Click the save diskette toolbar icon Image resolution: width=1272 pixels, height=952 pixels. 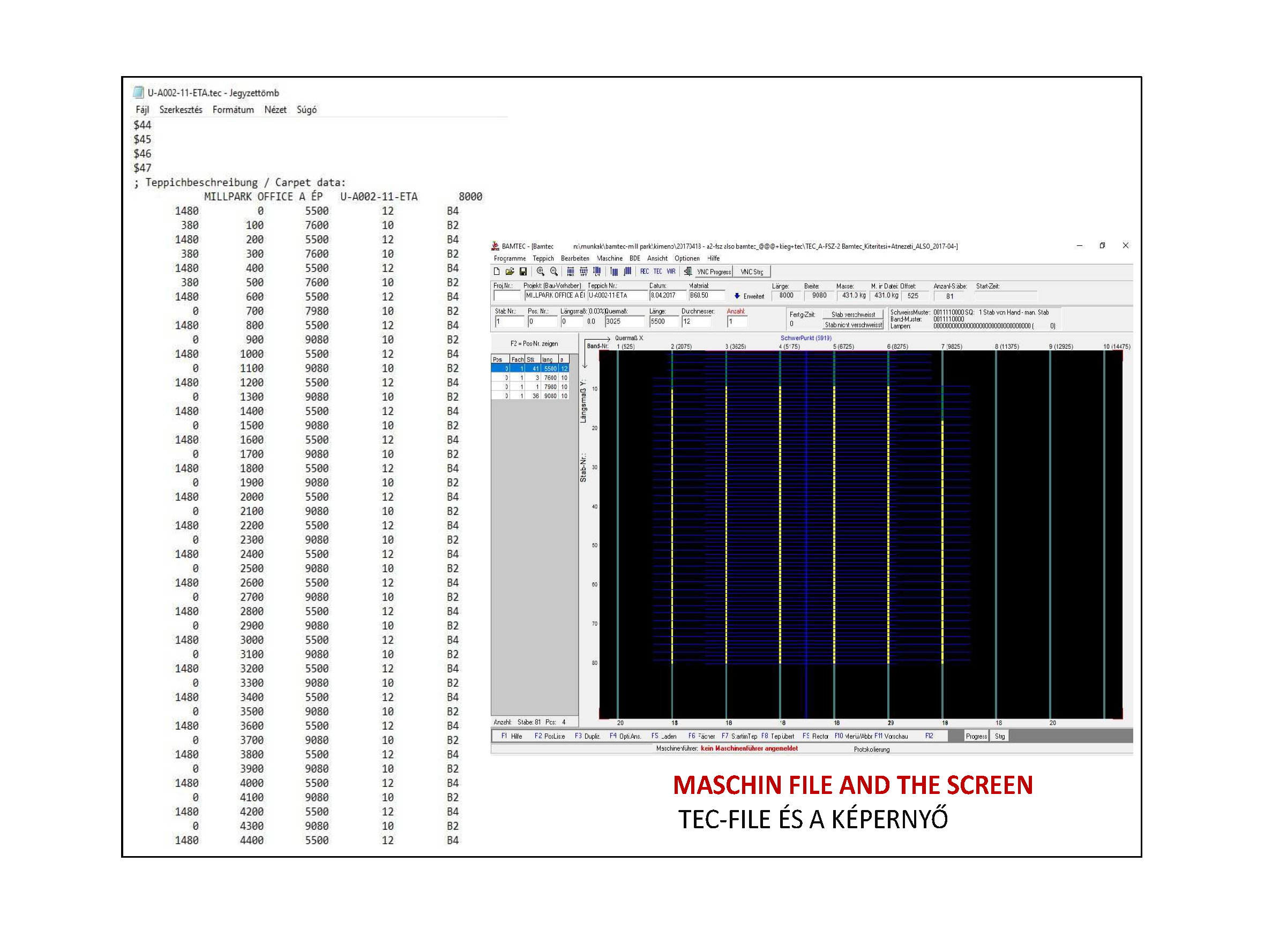tap(523, 271)
